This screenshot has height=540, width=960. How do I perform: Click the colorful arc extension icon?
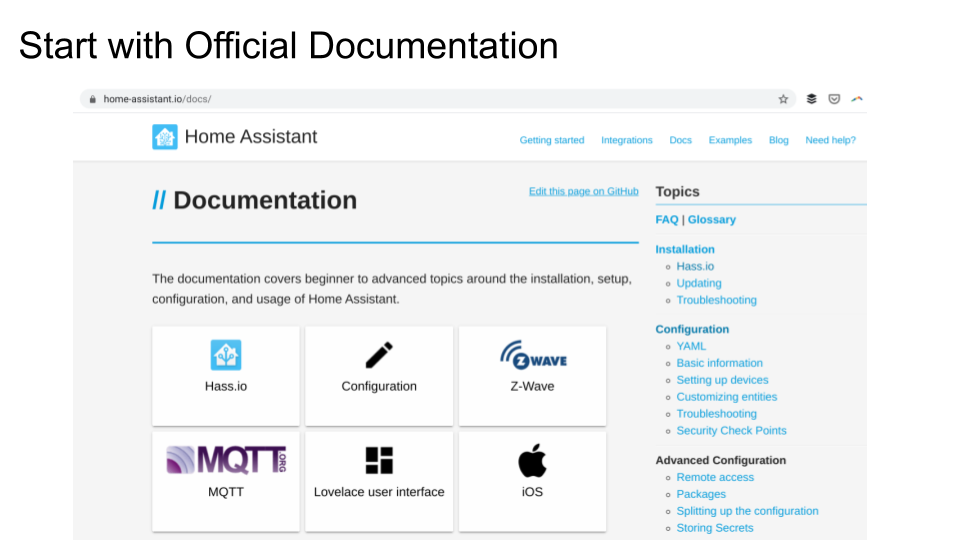pyautogui.click(x=857, y=99)
